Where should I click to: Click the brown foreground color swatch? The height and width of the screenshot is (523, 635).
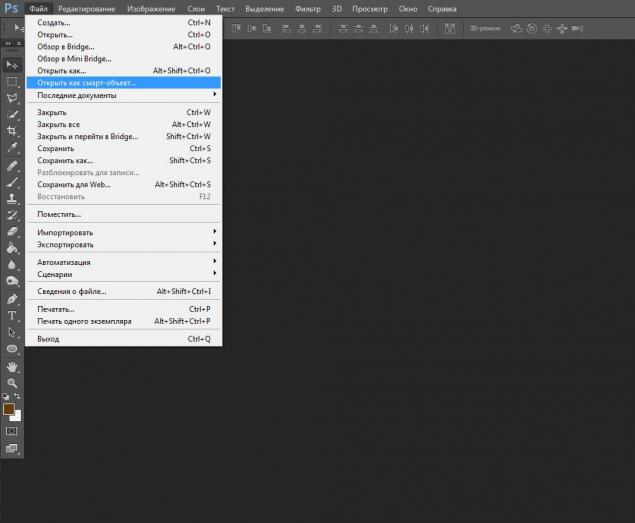[x=9, y=409]
